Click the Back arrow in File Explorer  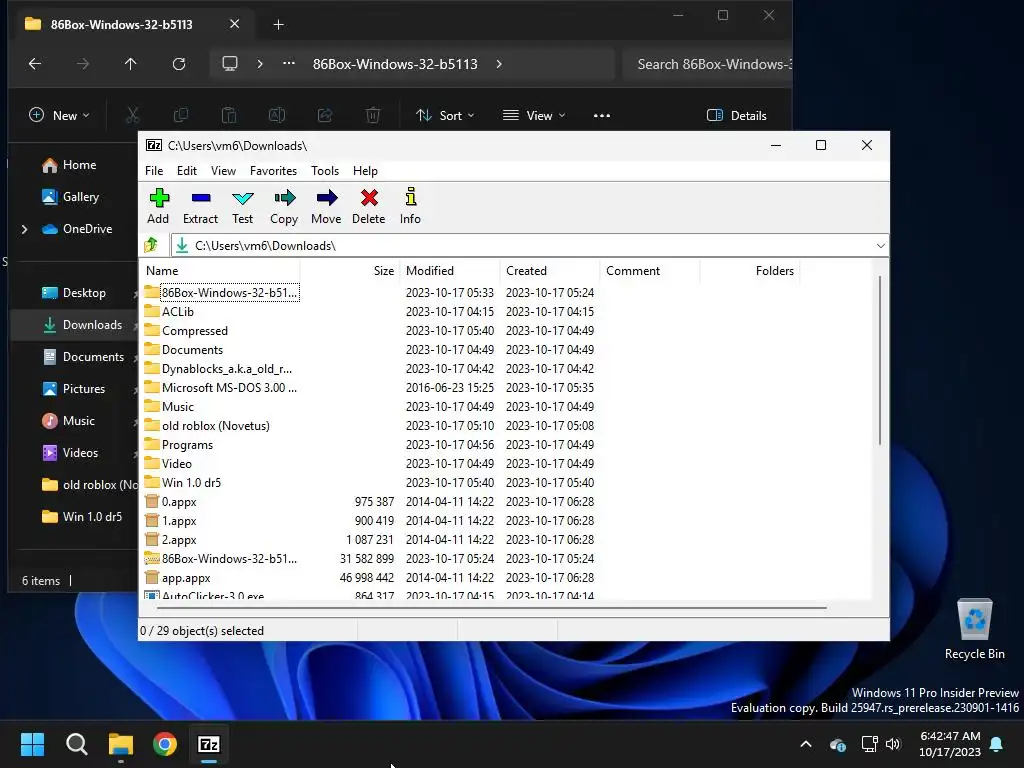coord(35,63)
